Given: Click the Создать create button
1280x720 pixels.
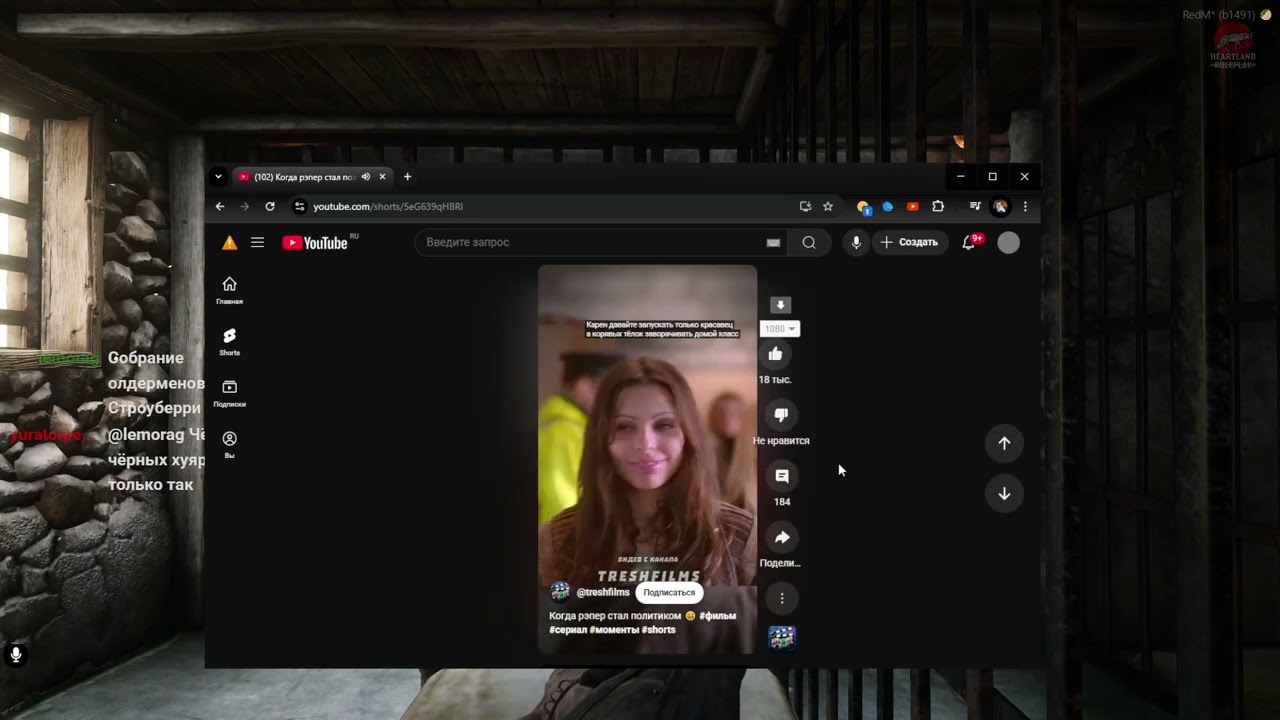Looking at the screenshot, I should 909,242.
